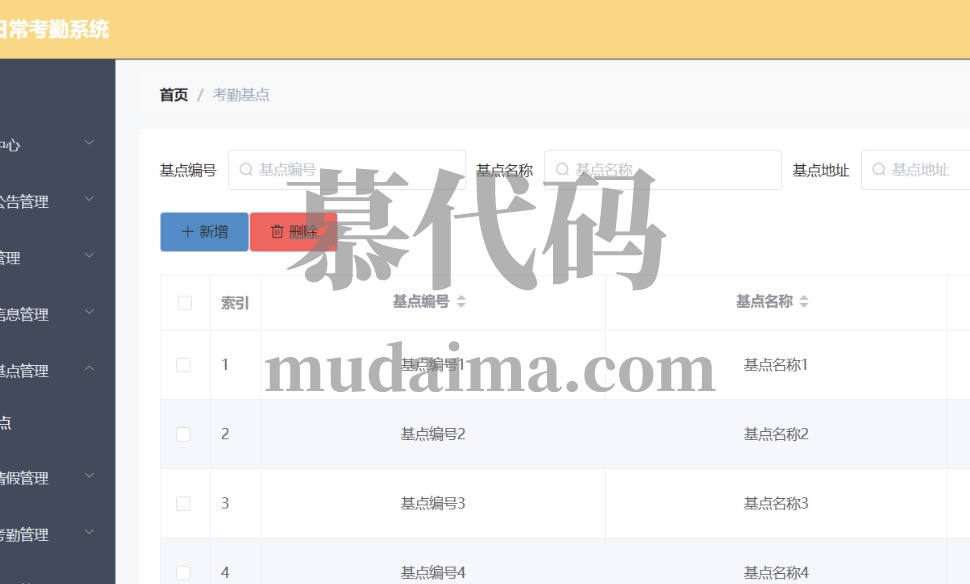The width and height of the screenshot is (970, 584).
Task: Select the checkbox for row 2
Action: 183,434
